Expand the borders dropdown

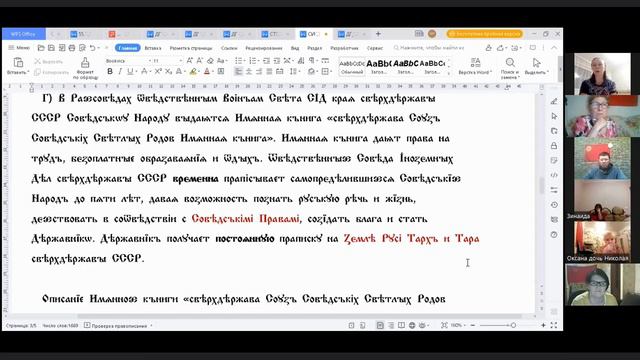(x=331, y=71)
